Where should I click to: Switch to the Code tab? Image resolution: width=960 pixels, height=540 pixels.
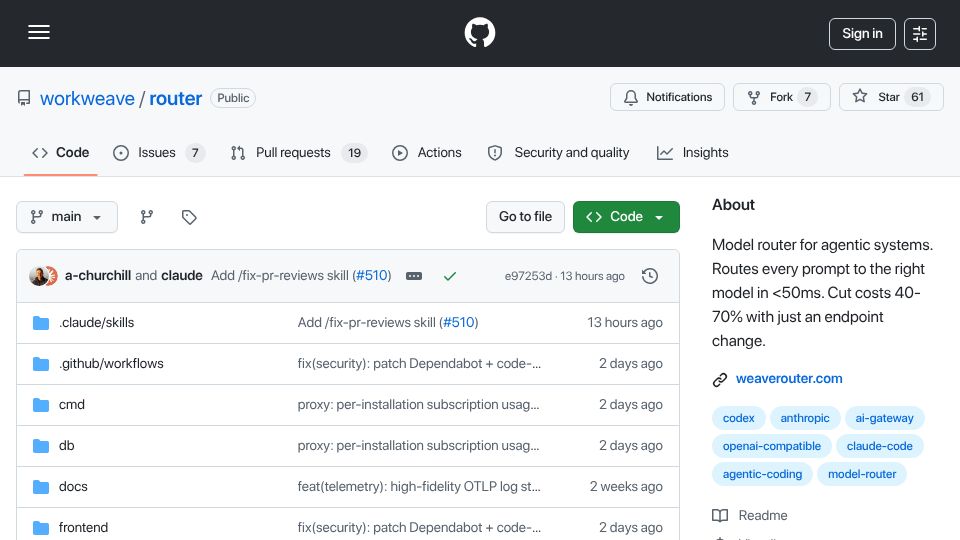(x=61, y=152)
